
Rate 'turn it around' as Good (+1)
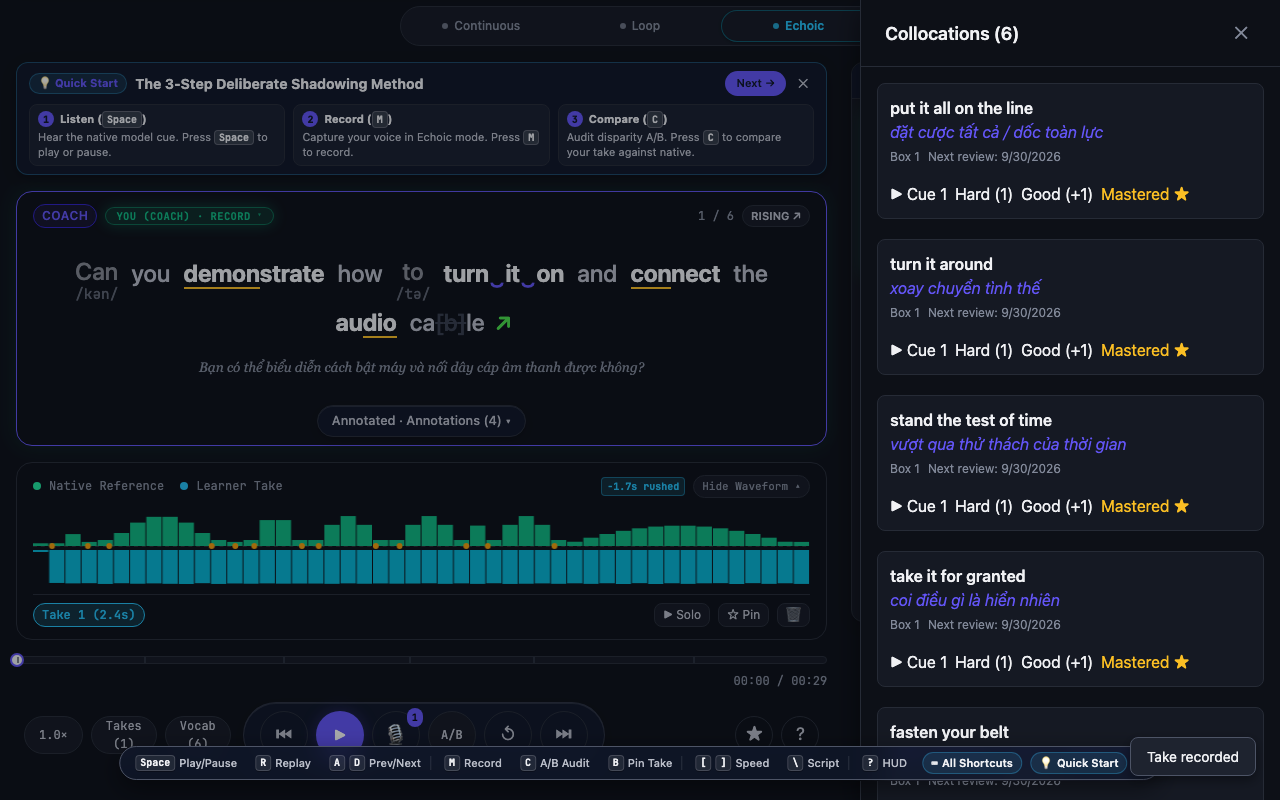1057,350
